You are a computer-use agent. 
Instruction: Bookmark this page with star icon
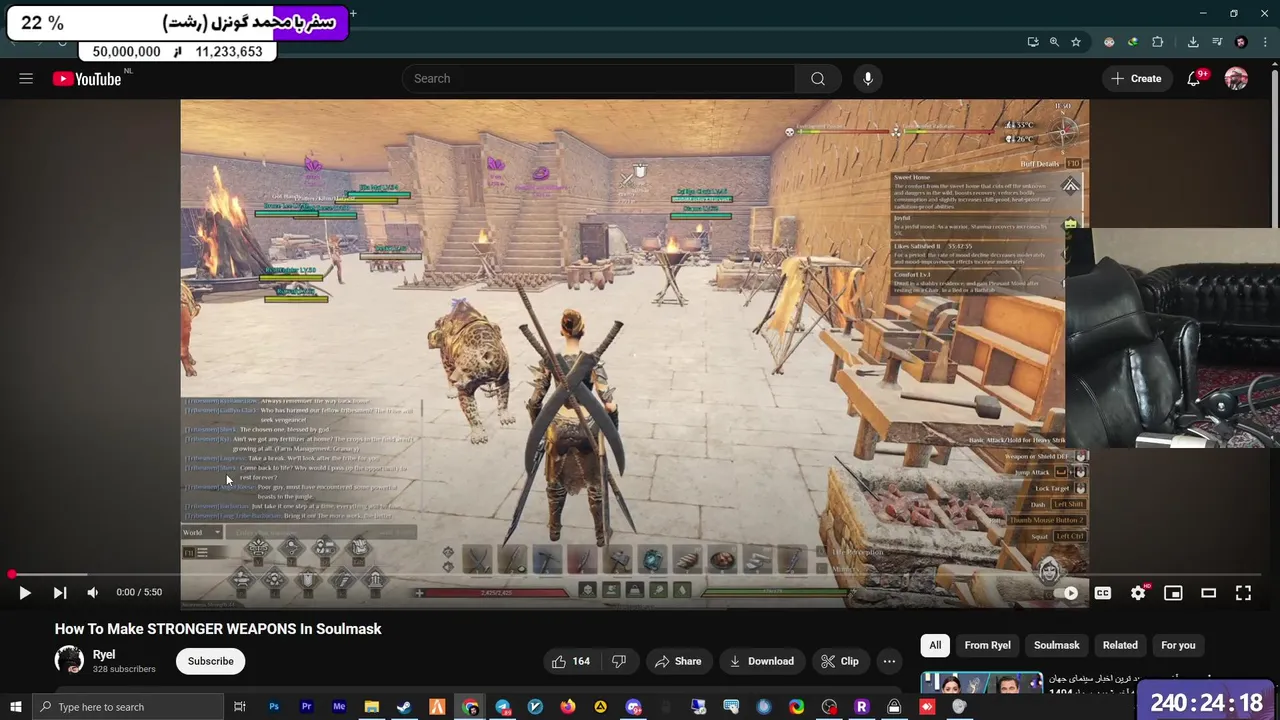[1076, 42]
